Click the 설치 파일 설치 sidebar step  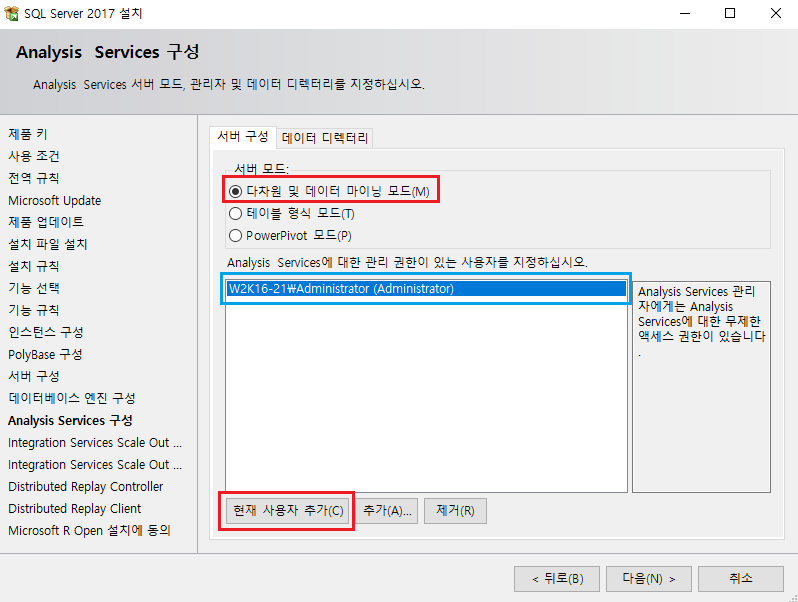click(48, 244)
